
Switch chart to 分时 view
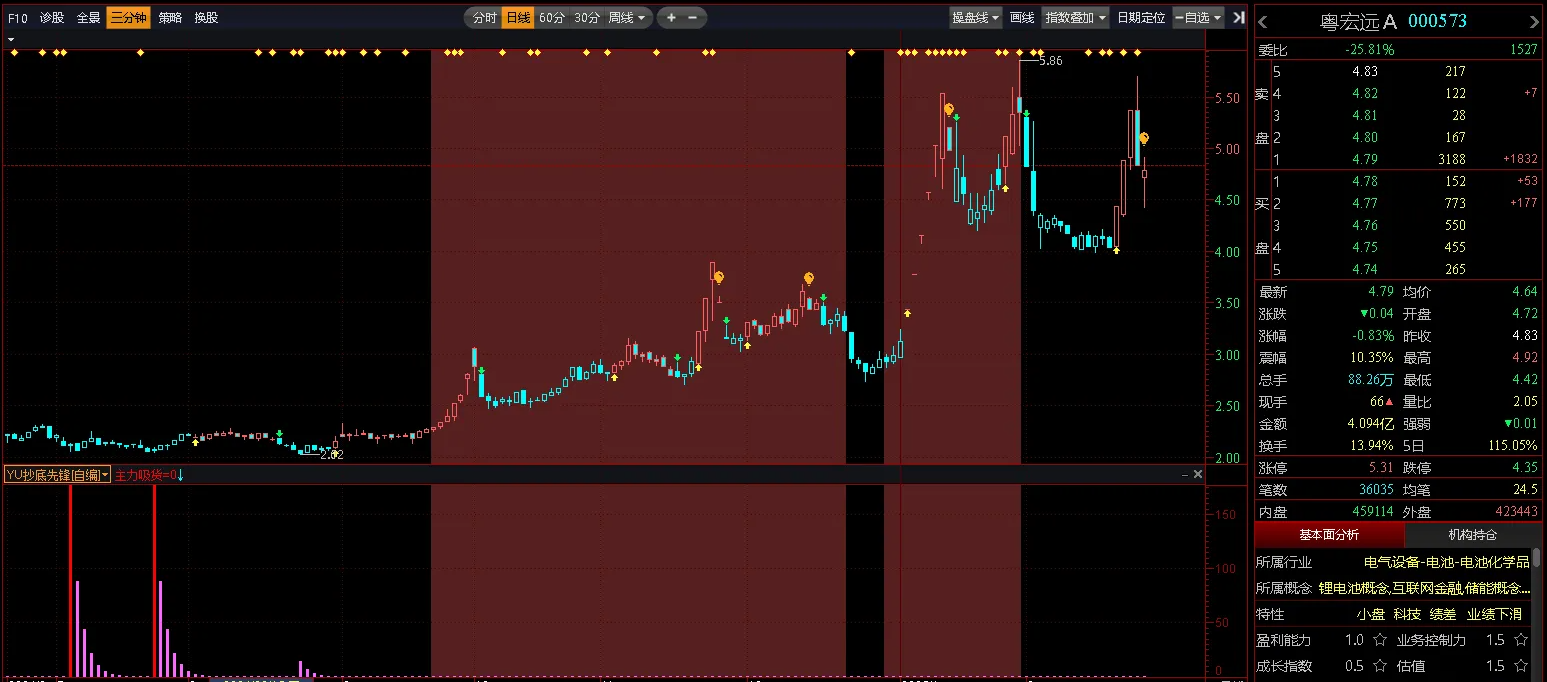(x=484, y=18)
